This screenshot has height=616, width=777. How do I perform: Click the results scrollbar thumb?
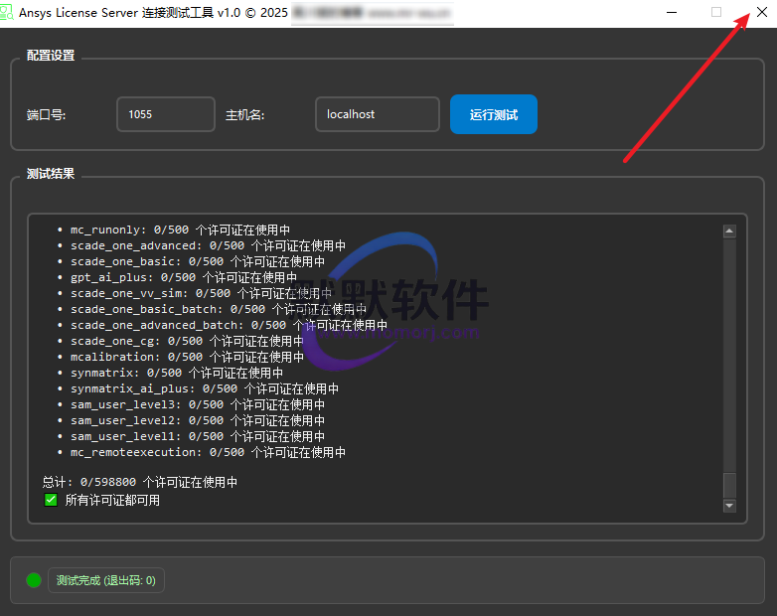729,485
